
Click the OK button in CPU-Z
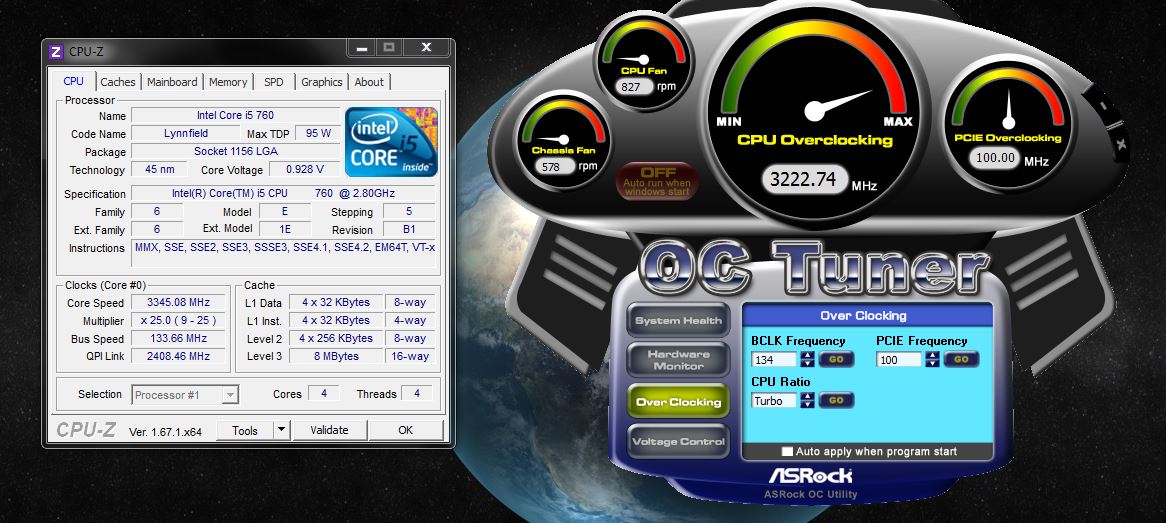point(405,430)
